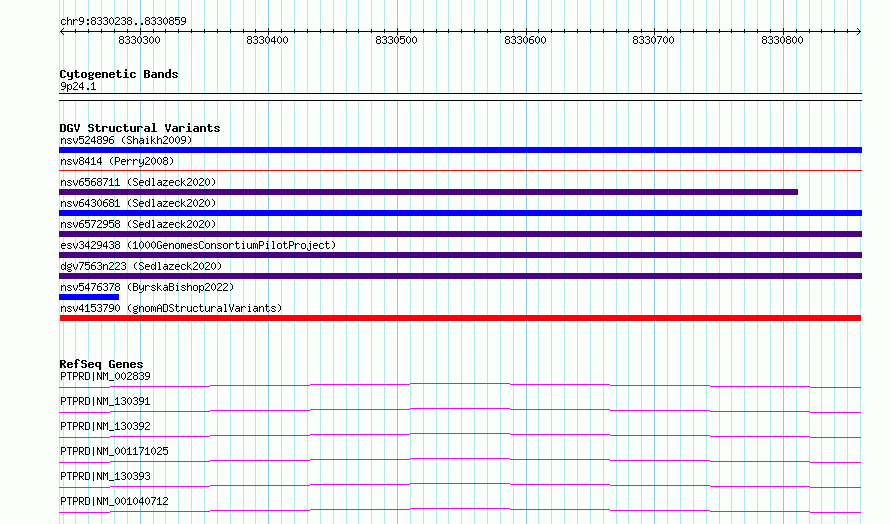
Task: Click ruler tick label 8330300
Action: (x=139, y=40)
